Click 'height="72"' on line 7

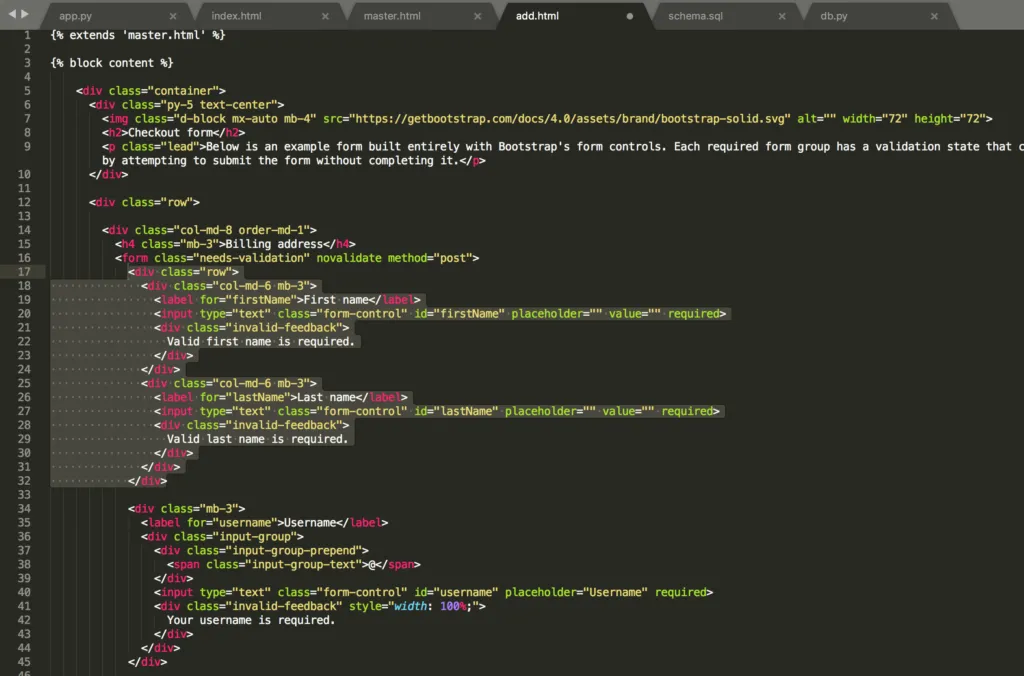click(x=950, y=119)
